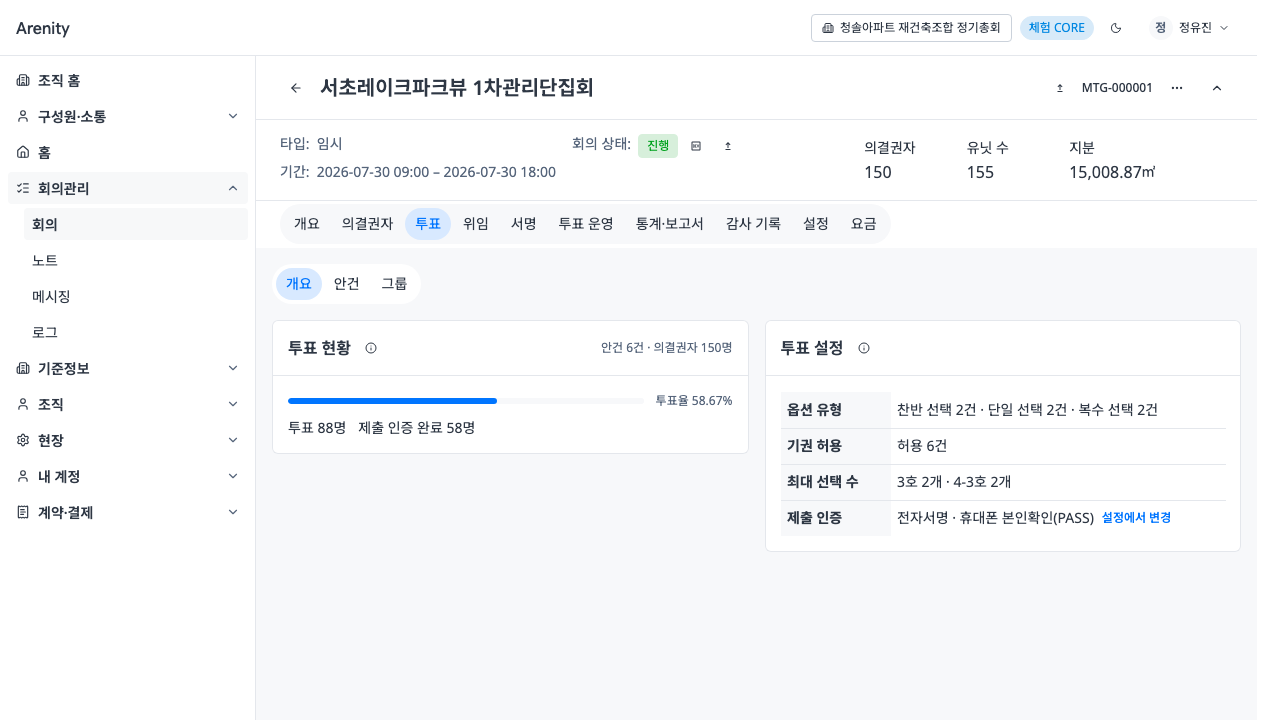Click the small square icon next to 진행 status
Screen dimensions: 1268x720
pos(696,146)
